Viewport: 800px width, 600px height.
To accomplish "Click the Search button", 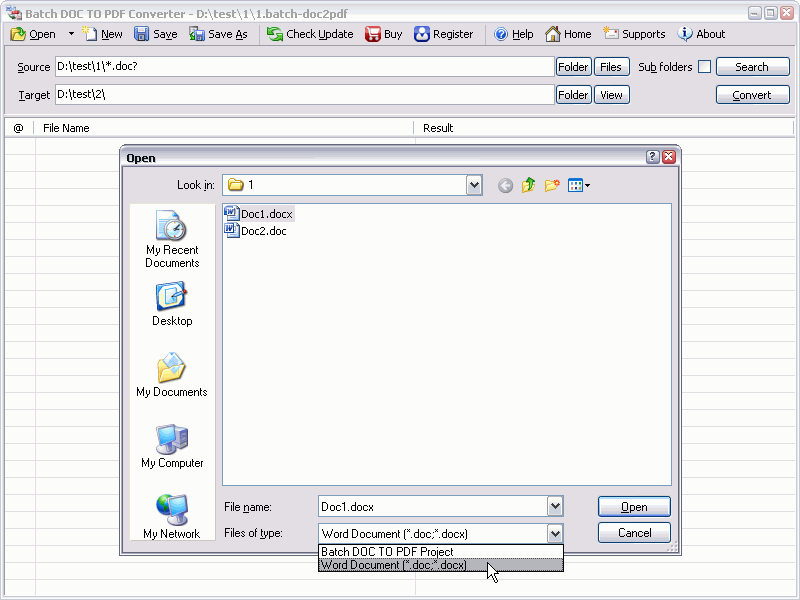I will click(753, 67).
